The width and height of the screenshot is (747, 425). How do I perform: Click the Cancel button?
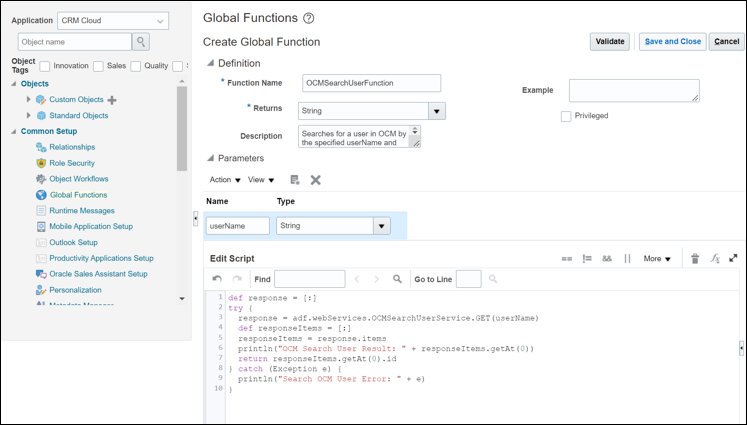(727, 41)
